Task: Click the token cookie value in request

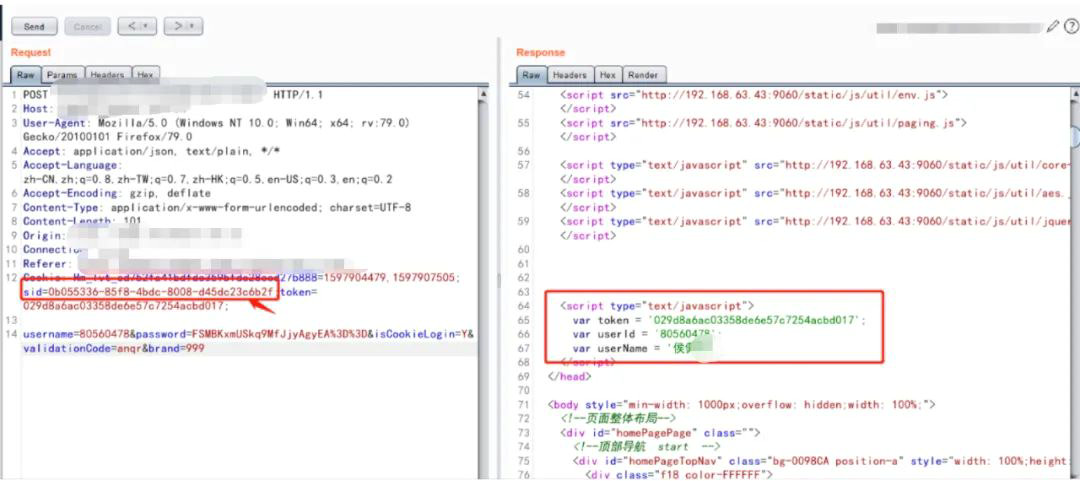Action: 125,306
